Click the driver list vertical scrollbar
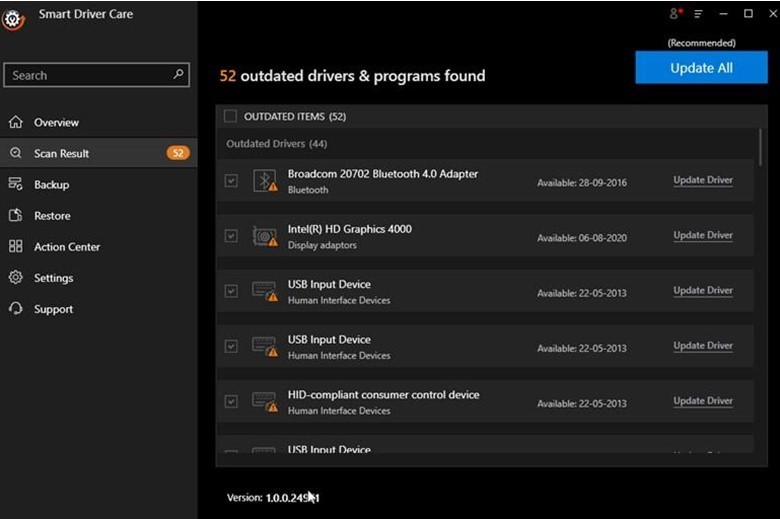Viewport: 780px width, 519px height. point(761,150)
